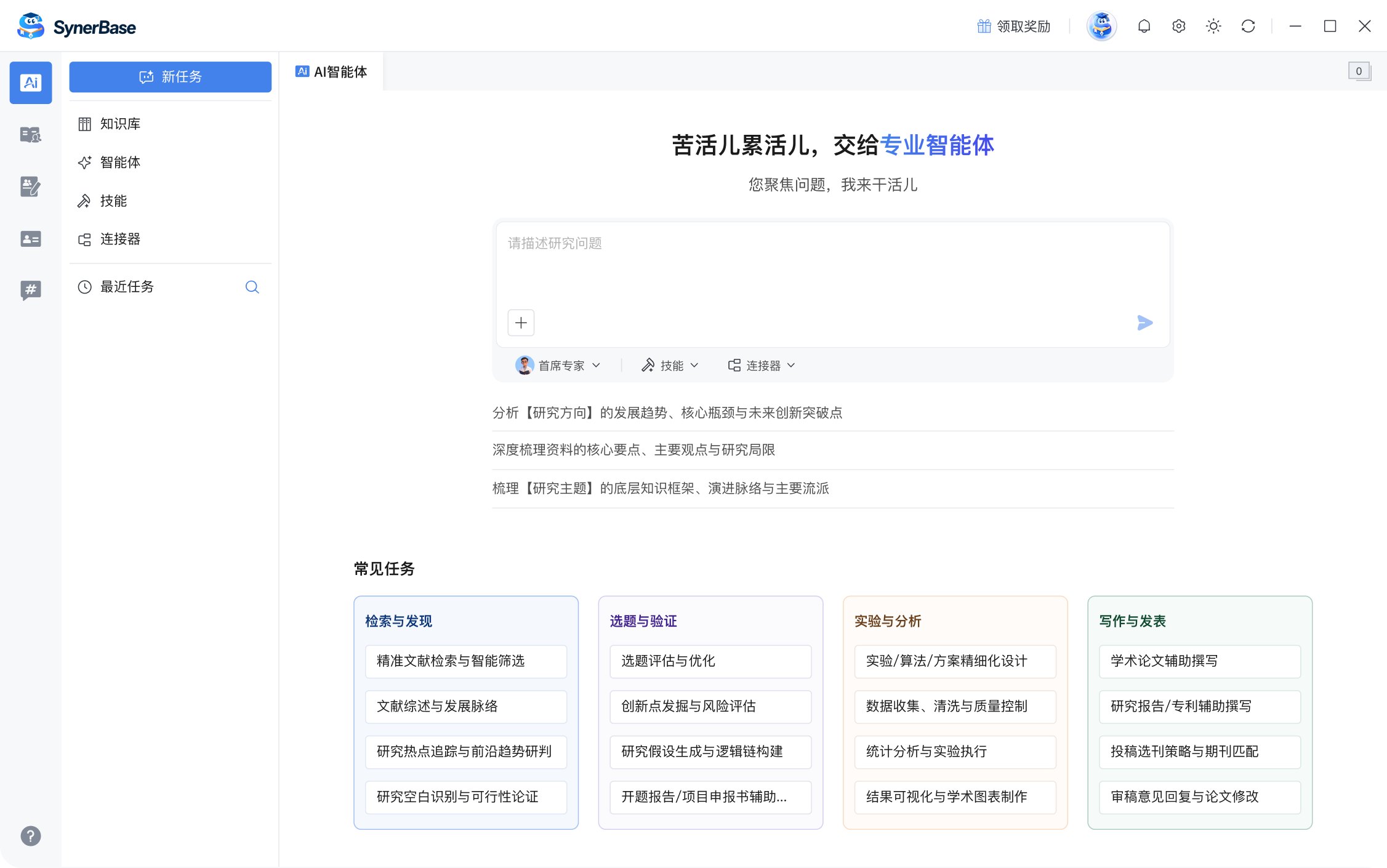Select the AI智能体 tab
This screenshot has width=1387, height=868.
(331, 72)
